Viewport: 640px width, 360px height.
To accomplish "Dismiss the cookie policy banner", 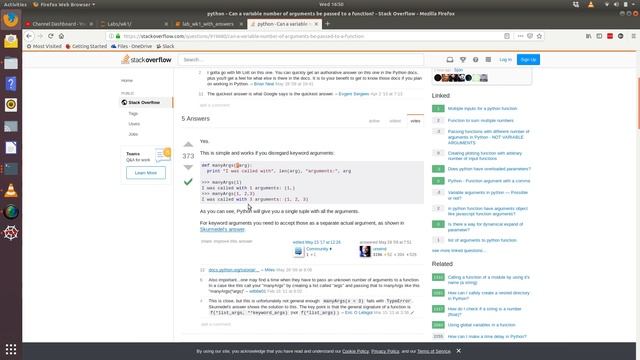I will point(458,351).
